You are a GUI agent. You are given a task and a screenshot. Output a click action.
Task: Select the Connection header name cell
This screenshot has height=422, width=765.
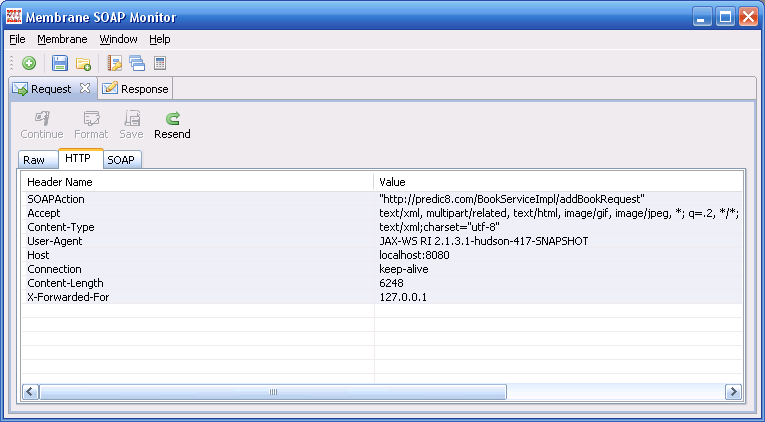pos(198,269)
